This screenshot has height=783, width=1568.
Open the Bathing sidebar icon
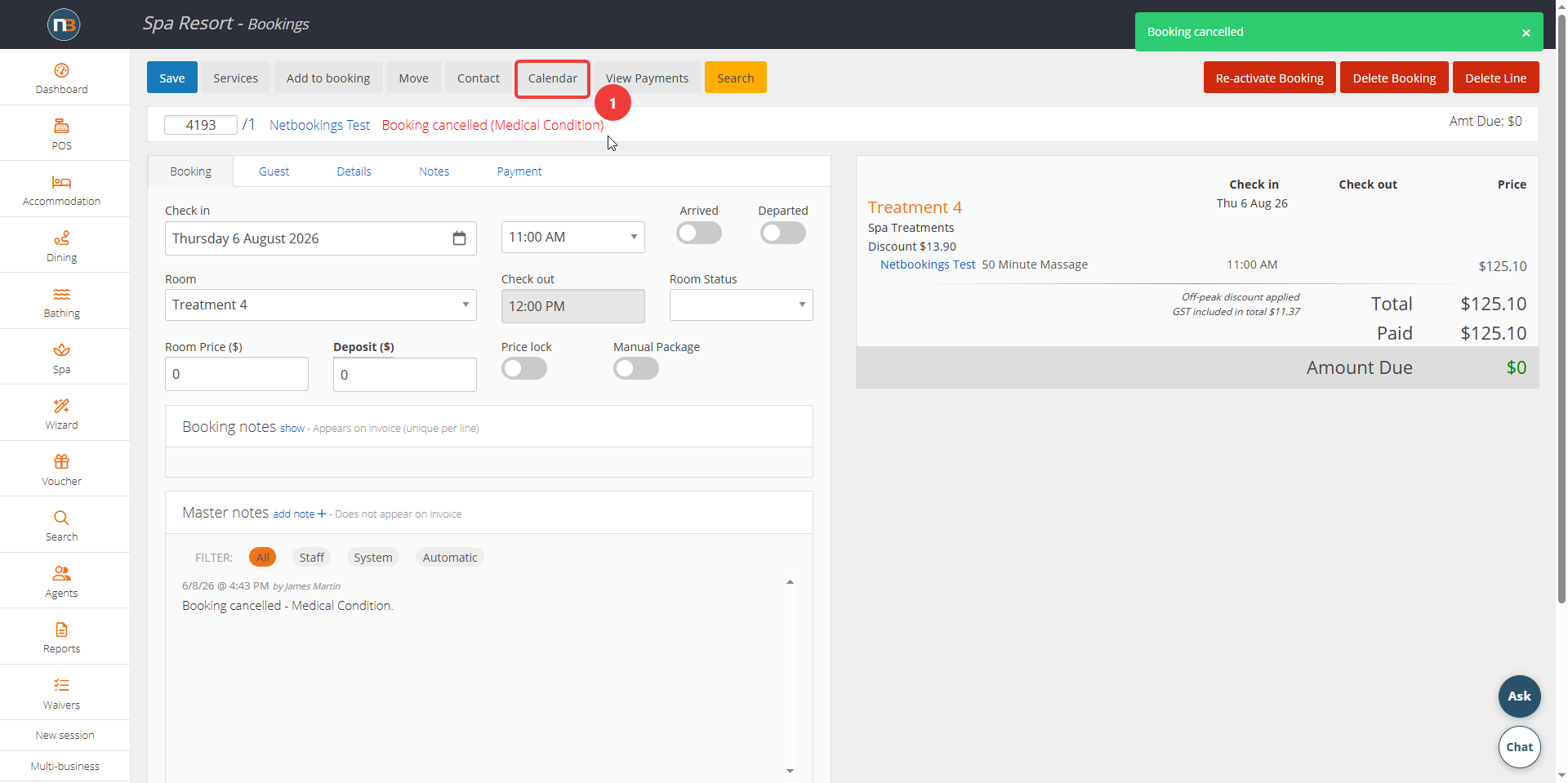point(61,294)
